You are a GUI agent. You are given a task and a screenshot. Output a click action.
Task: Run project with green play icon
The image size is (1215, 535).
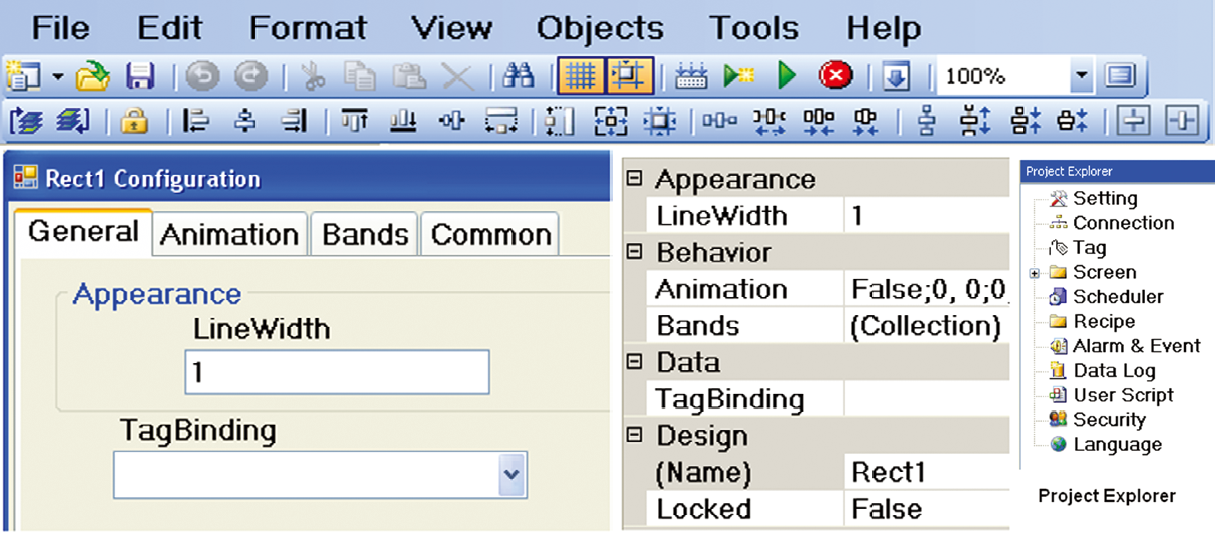(787, 75)
